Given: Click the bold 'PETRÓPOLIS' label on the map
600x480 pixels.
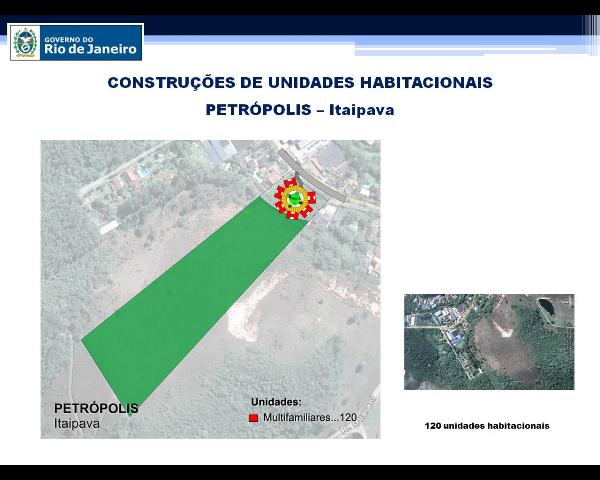Looking at the screenshot, I should click(96, 409).
